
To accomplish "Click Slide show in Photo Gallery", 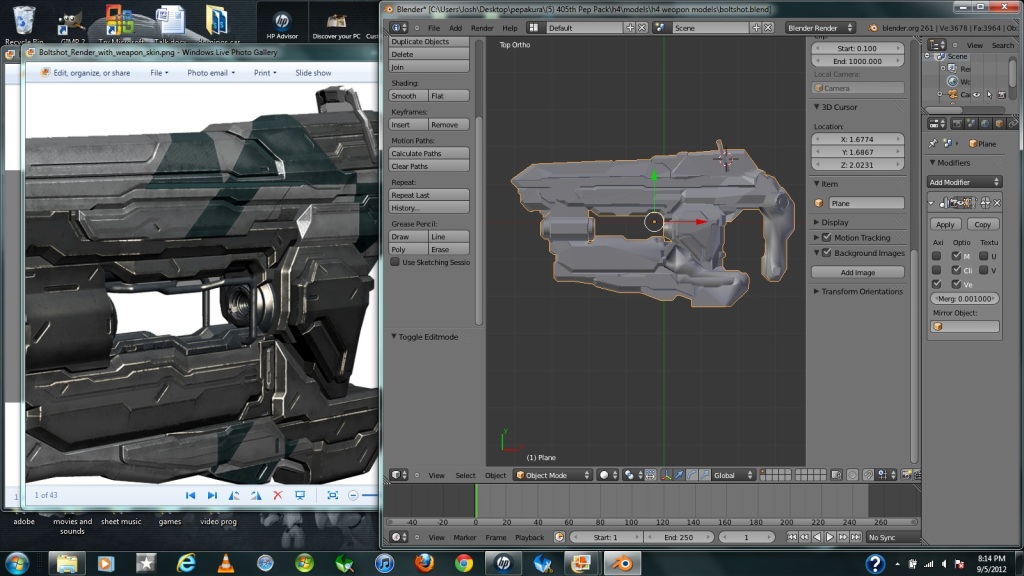I will click(313, 72).
